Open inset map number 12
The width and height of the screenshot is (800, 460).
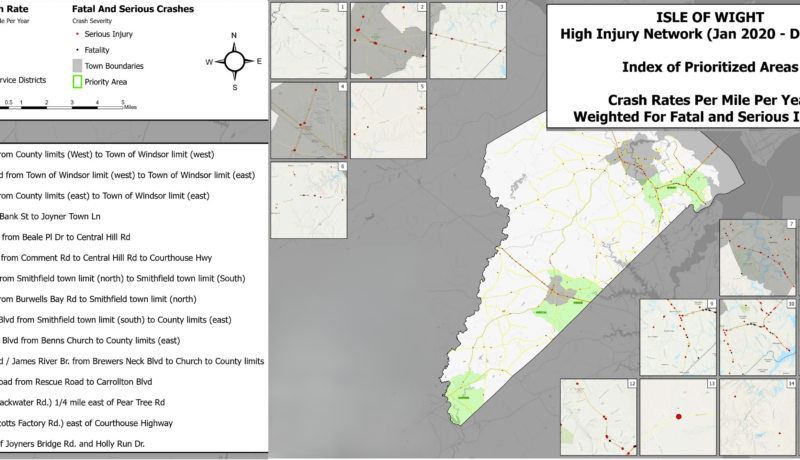pos(598,415)
